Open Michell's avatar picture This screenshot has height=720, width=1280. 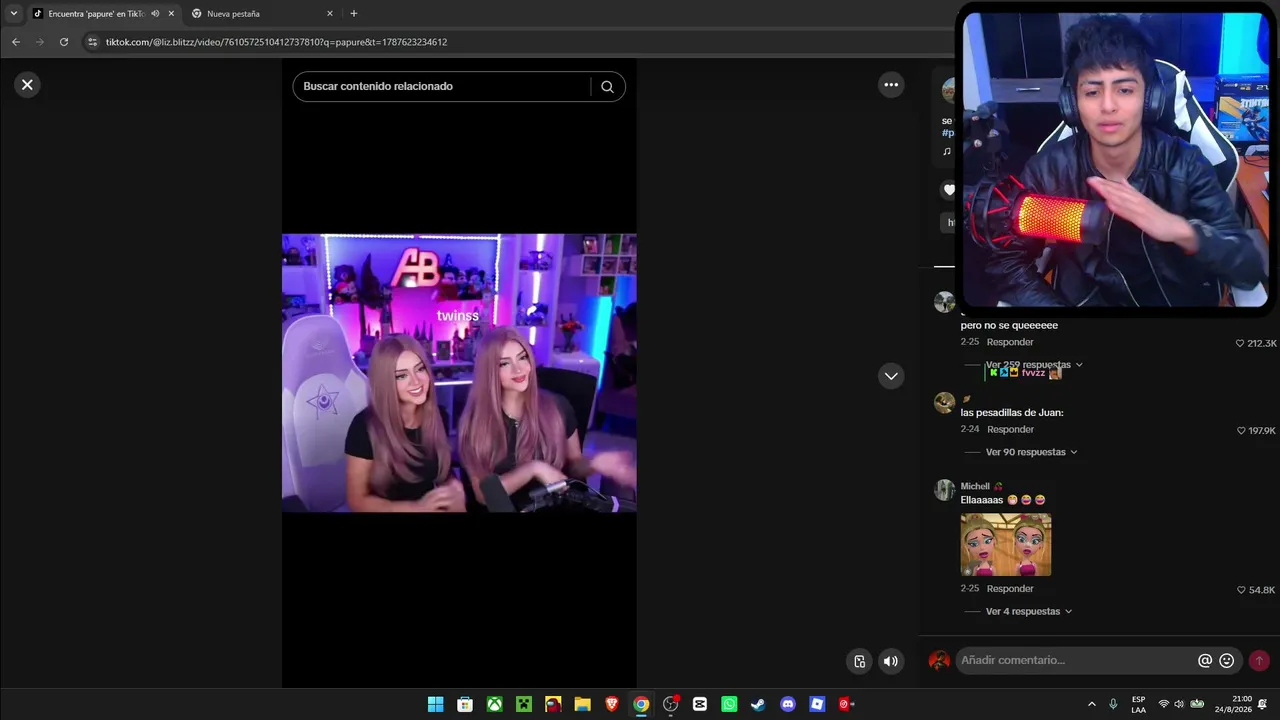coord(945,490)
